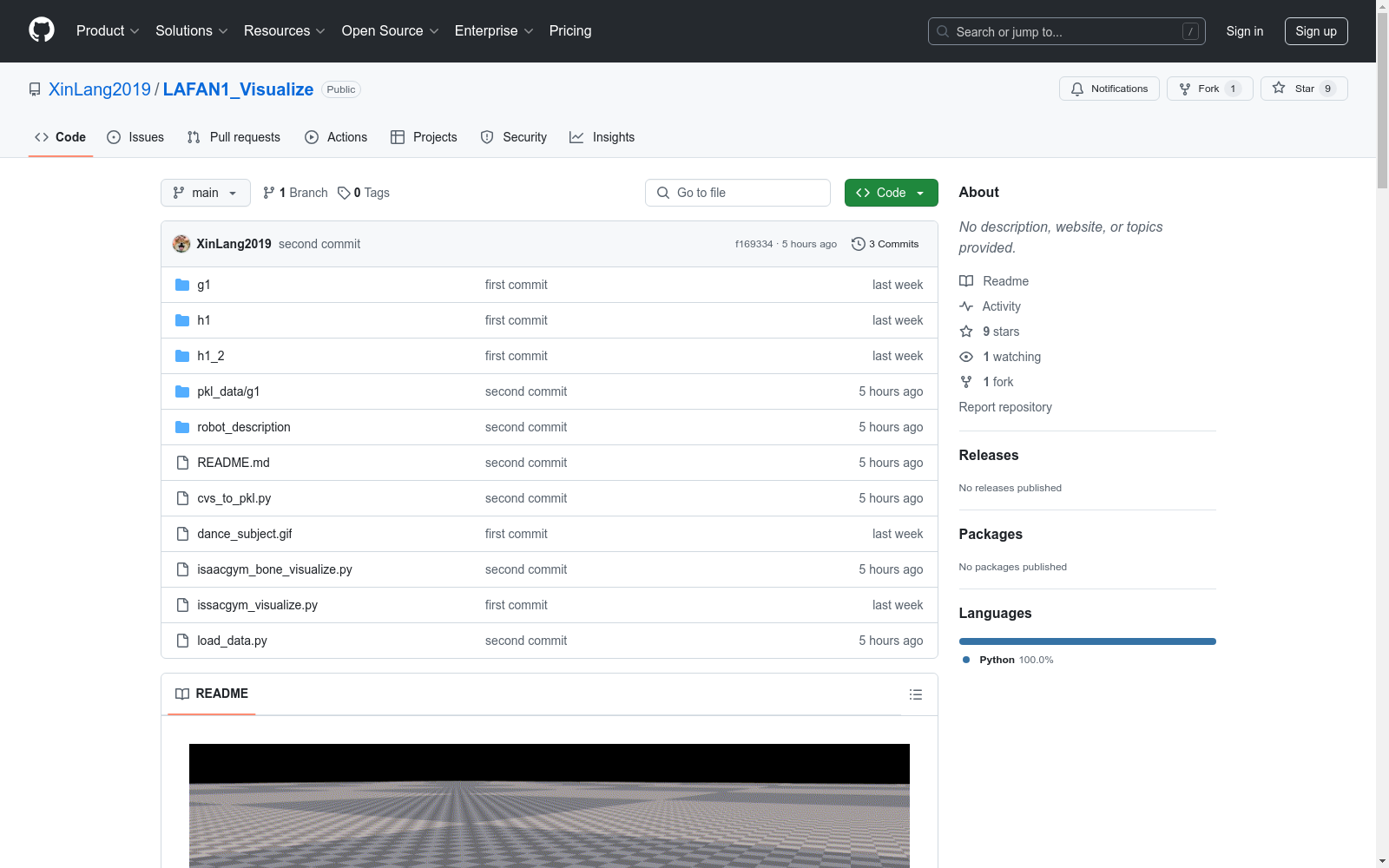This screenshot has width=1389, height=868.
Task: Click the issacgym_visualize.py file icon
Action: pos(182,605)
